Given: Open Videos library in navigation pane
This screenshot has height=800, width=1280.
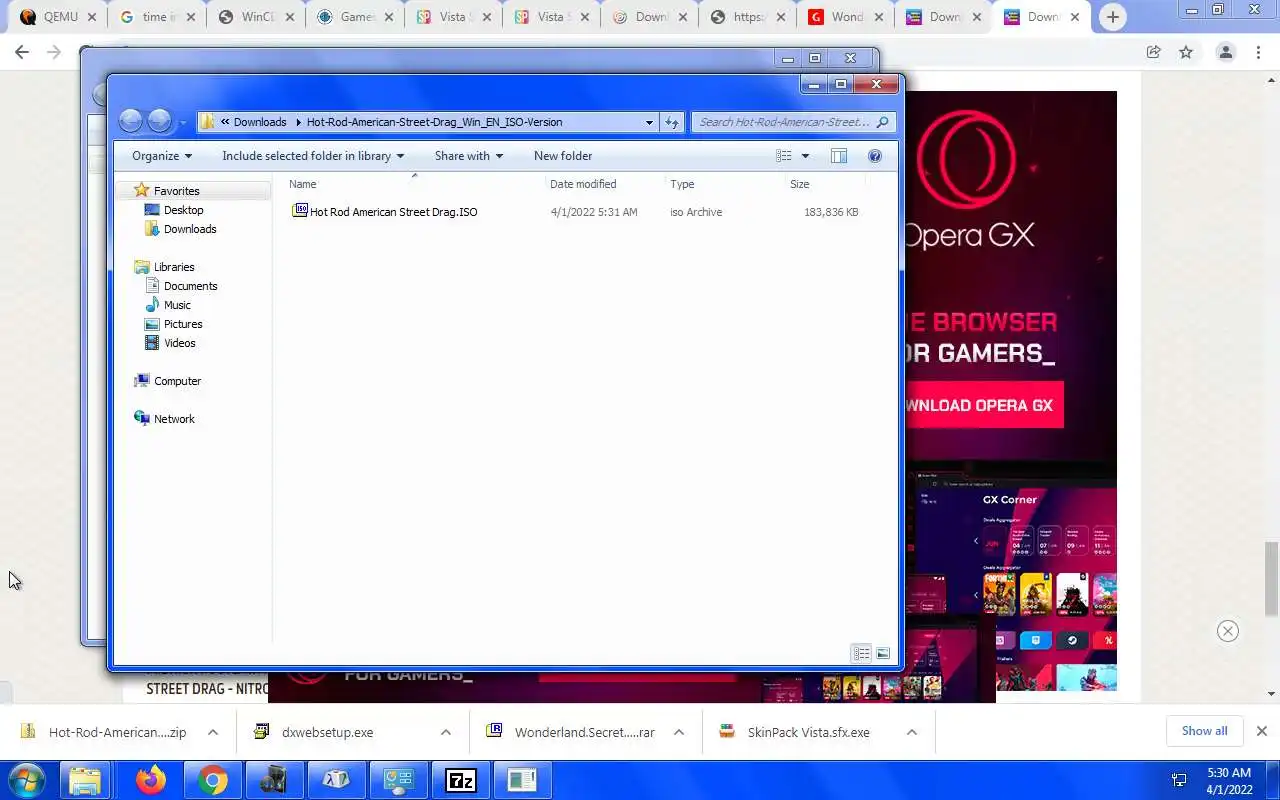Looking at the screenshot, I should [x=179, y=343].
